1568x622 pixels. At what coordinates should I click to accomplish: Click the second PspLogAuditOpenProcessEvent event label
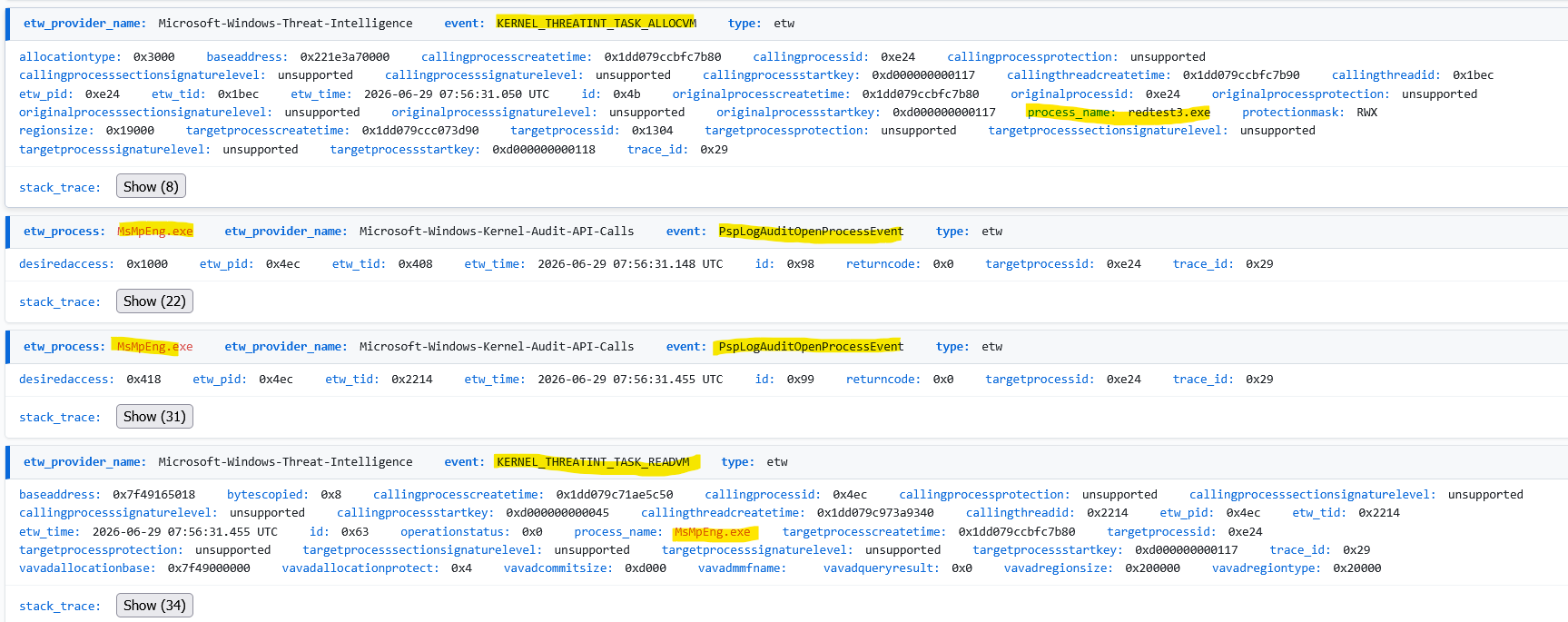(x=811, y=346)
